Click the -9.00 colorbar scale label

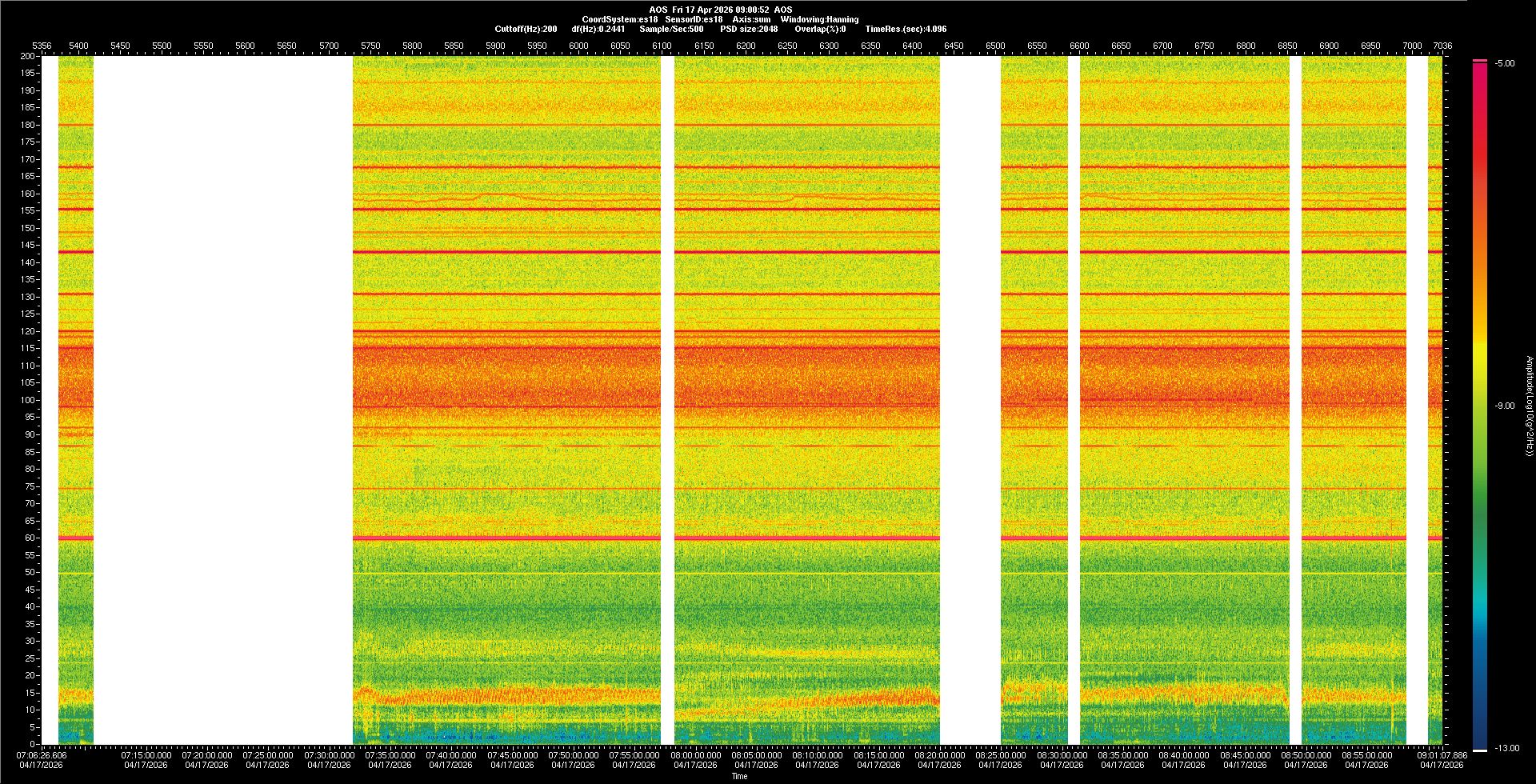click(1505, 406)
